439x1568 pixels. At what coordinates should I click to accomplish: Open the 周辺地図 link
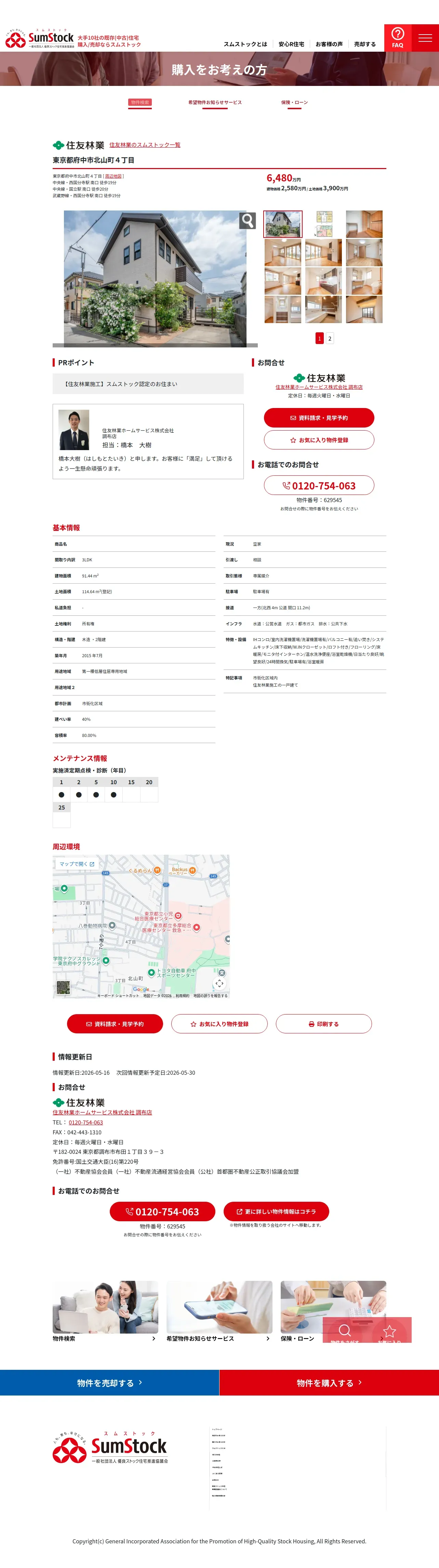(x=113, y=177)
